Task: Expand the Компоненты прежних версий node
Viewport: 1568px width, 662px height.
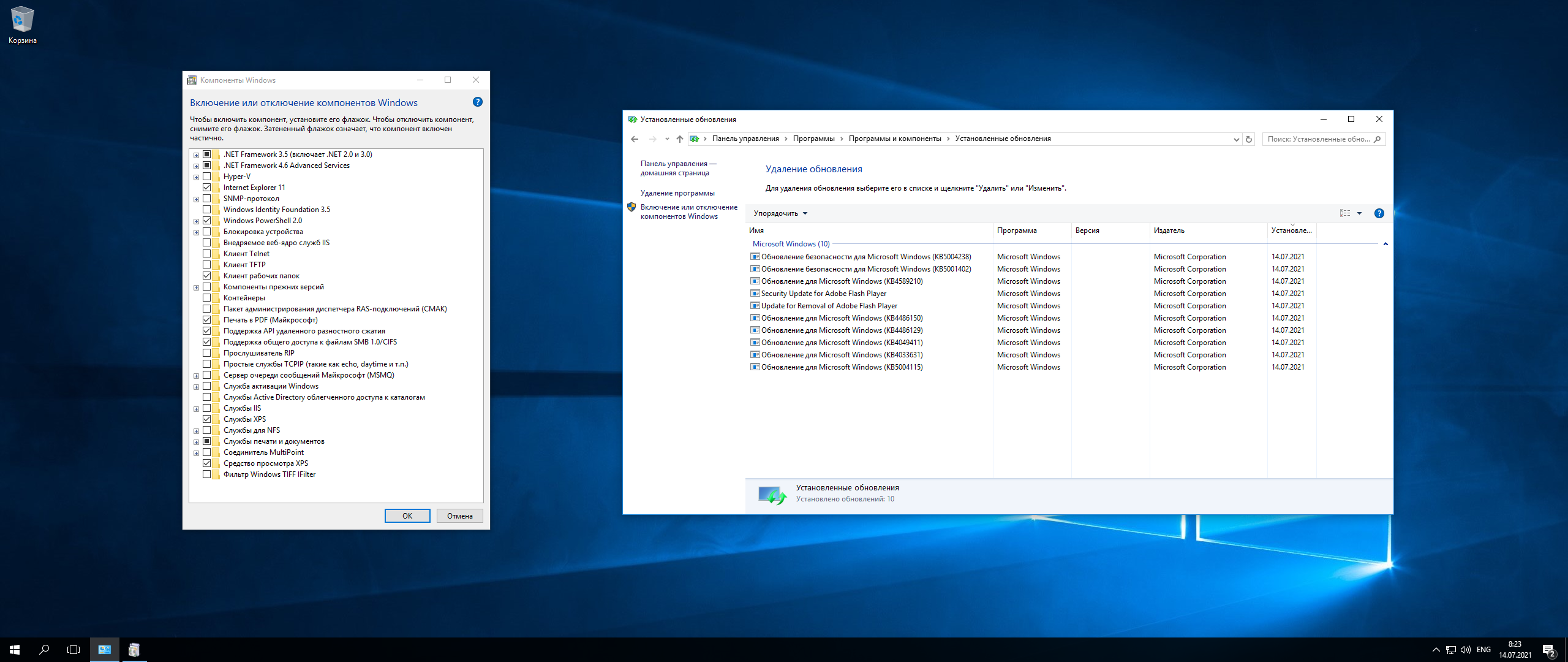Action: (x=196, y=287)
